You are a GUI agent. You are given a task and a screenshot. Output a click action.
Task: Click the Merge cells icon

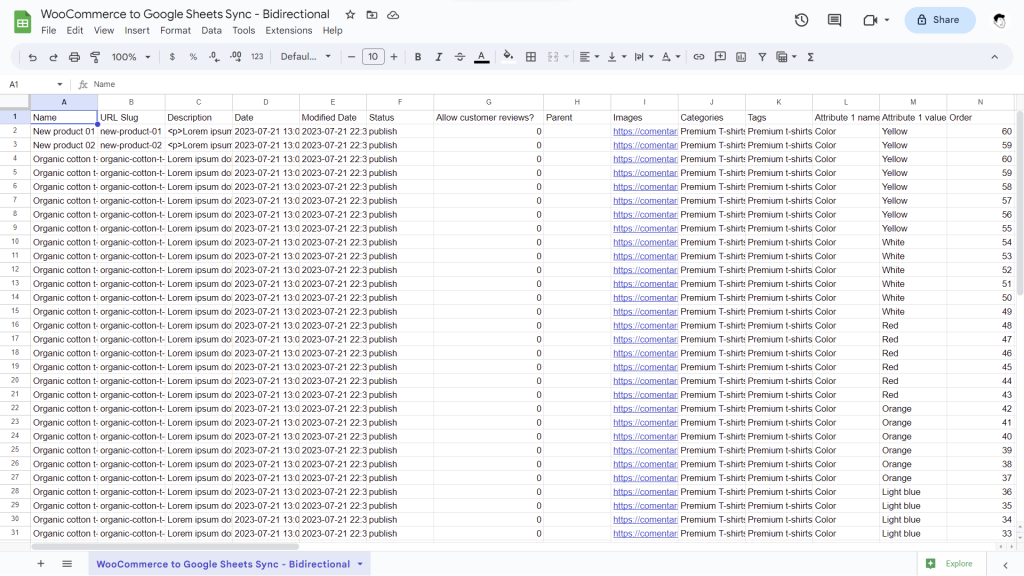[554, 57]
